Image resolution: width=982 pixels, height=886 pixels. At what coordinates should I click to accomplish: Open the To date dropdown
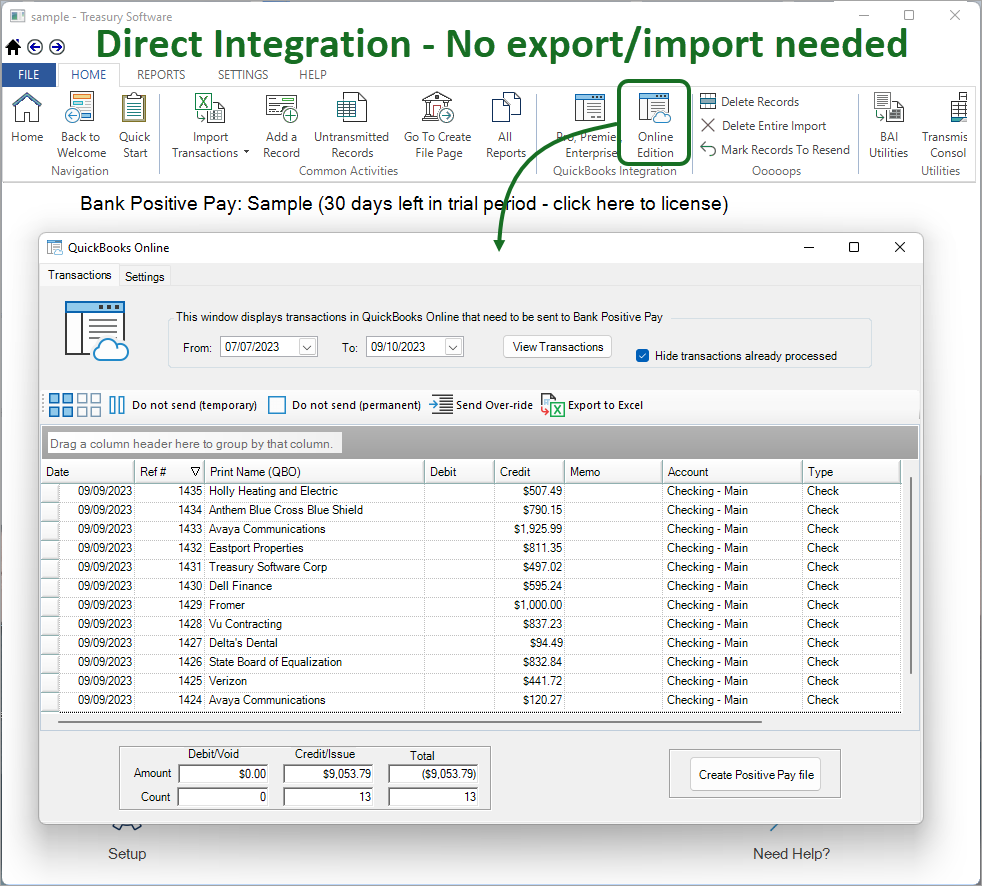pyautogui.click(x=453, y=347)
